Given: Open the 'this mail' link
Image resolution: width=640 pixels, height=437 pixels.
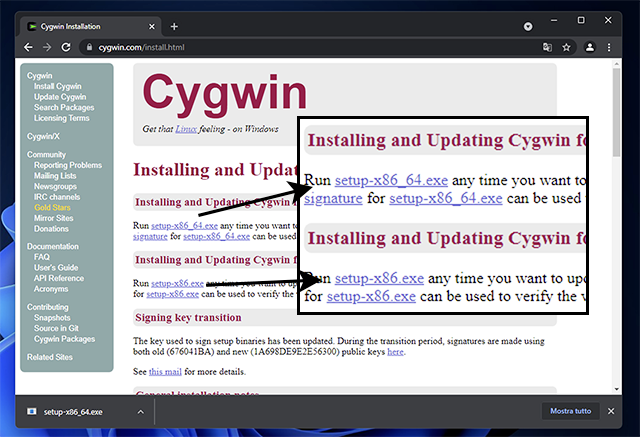Looking at the screenshot, I should [166, 371].
